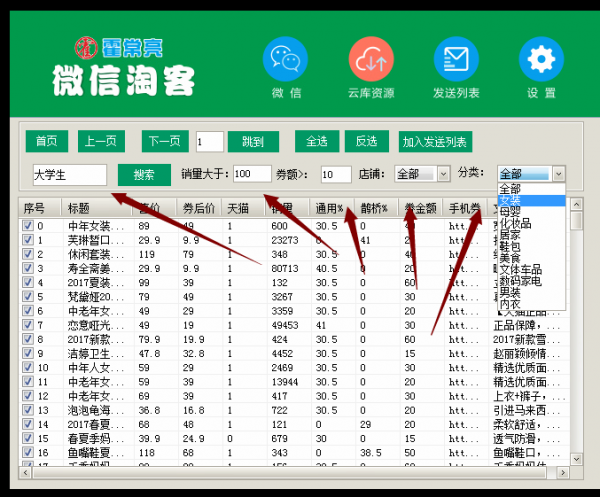Select the sales cell 80713

[285, 268]
